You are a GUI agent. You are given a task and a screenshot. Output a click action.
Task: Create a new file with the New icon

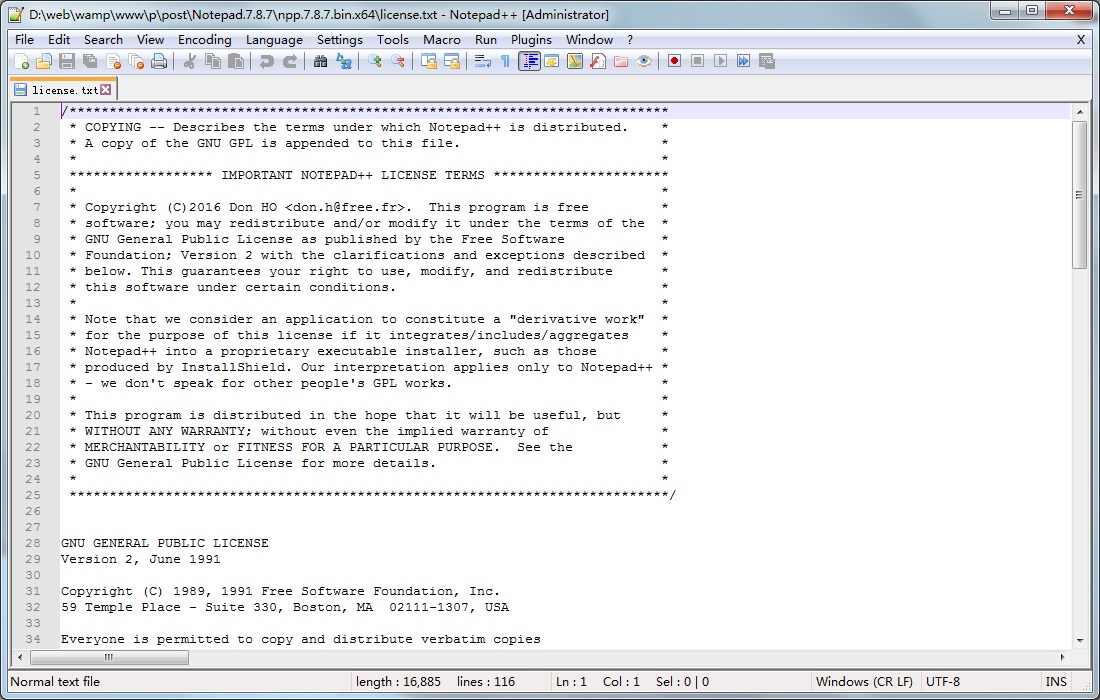click(21, 62)
